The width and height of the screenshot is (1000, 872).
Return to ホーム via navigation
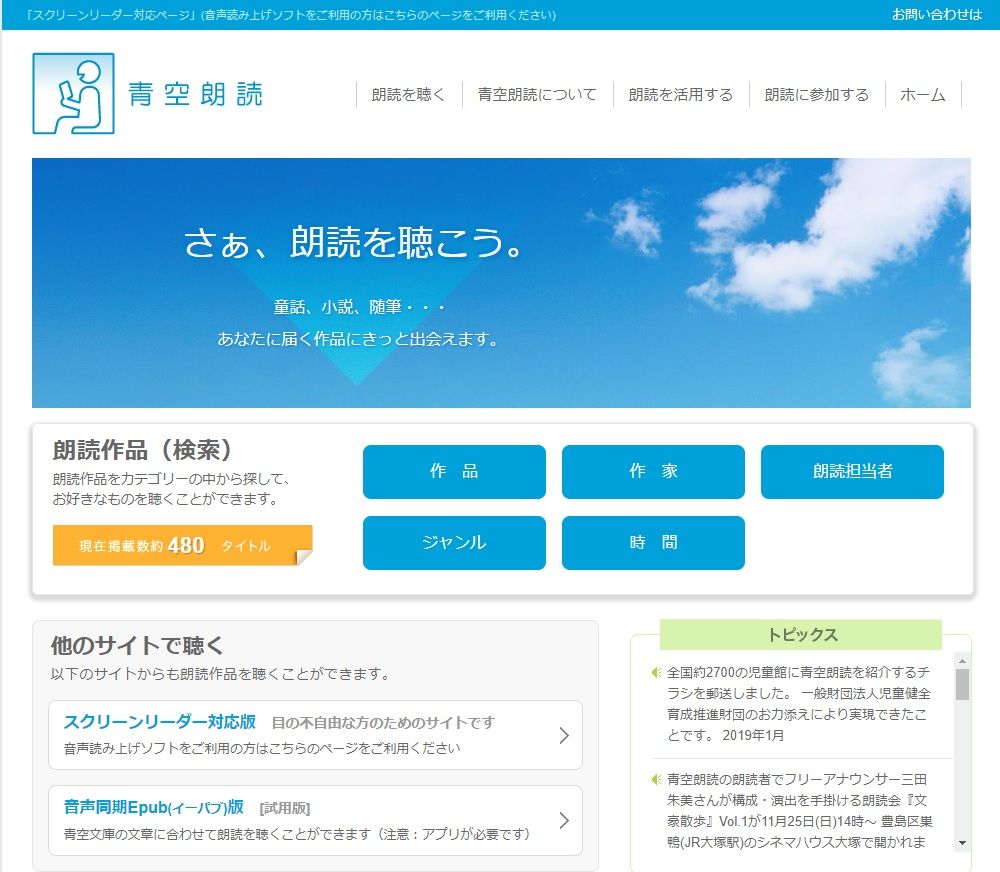(x=922, y=95)
